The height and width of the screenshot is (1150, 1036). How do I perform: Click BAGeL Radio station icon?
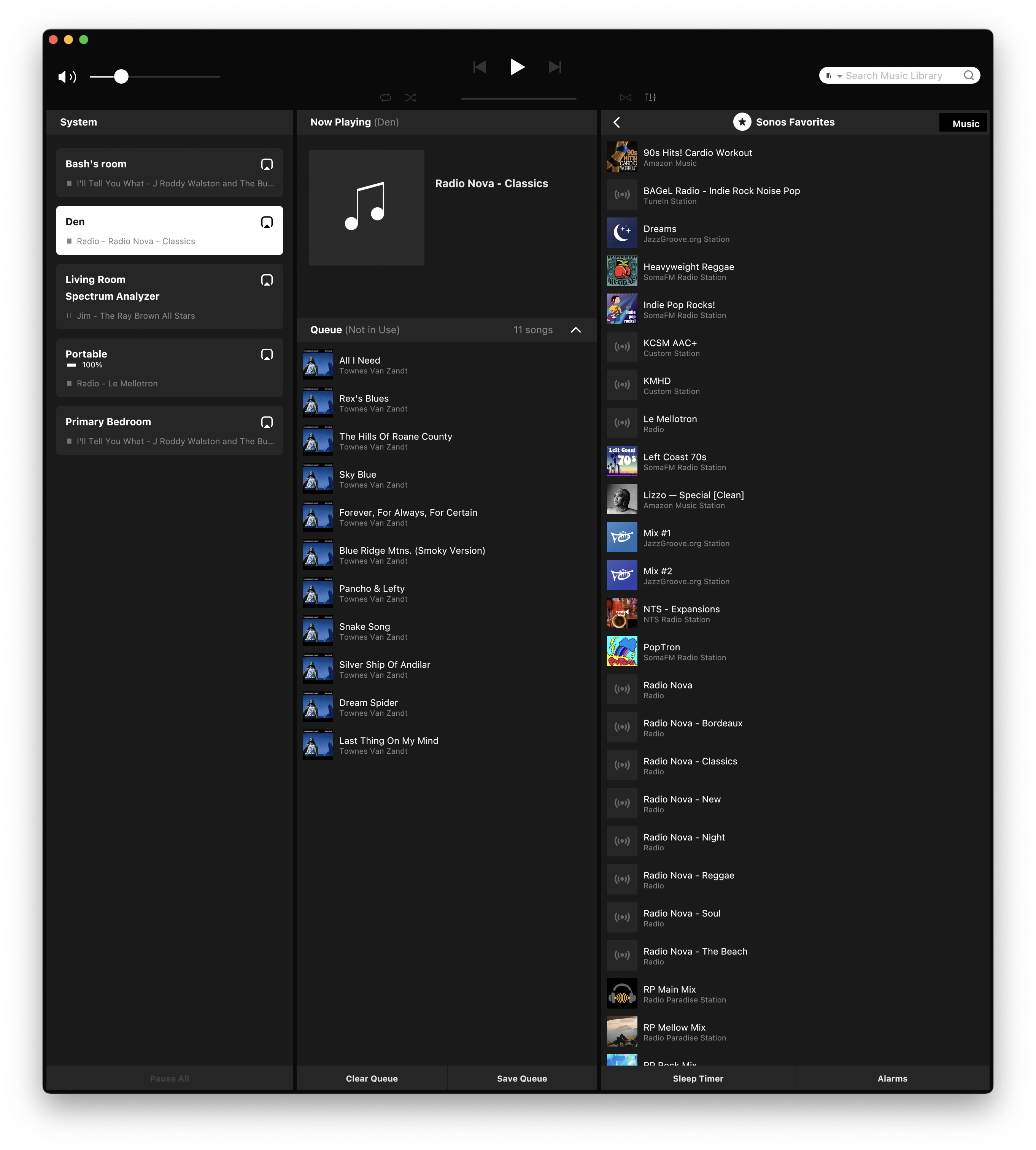621,195
